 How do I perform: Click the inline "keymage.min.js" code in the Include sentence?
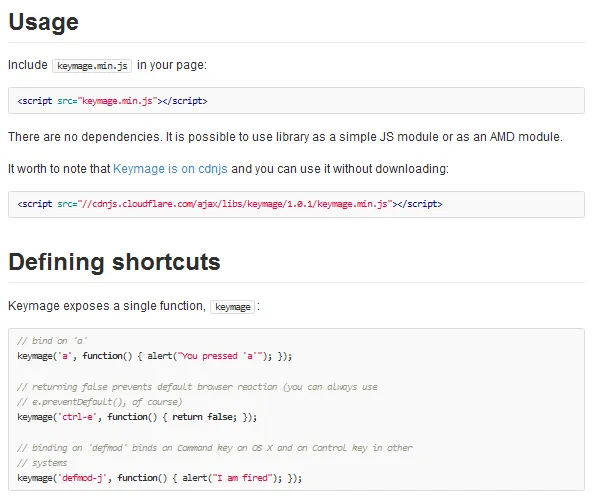[92, 65]
